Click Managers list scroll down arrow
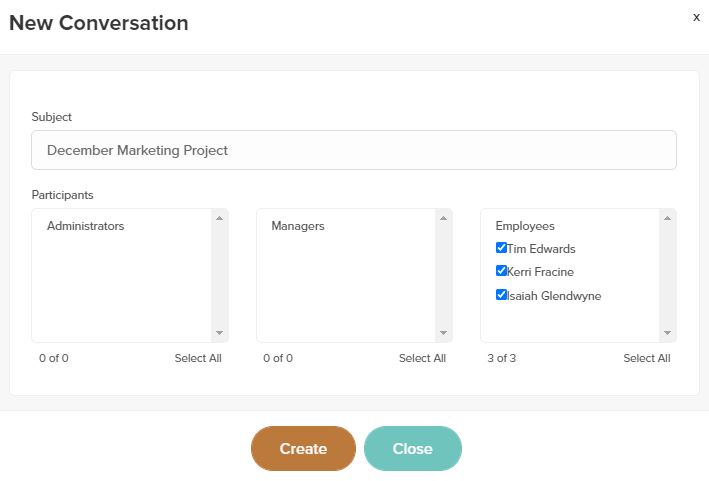Viewport: 709px width, 481px height. [444, 333]
